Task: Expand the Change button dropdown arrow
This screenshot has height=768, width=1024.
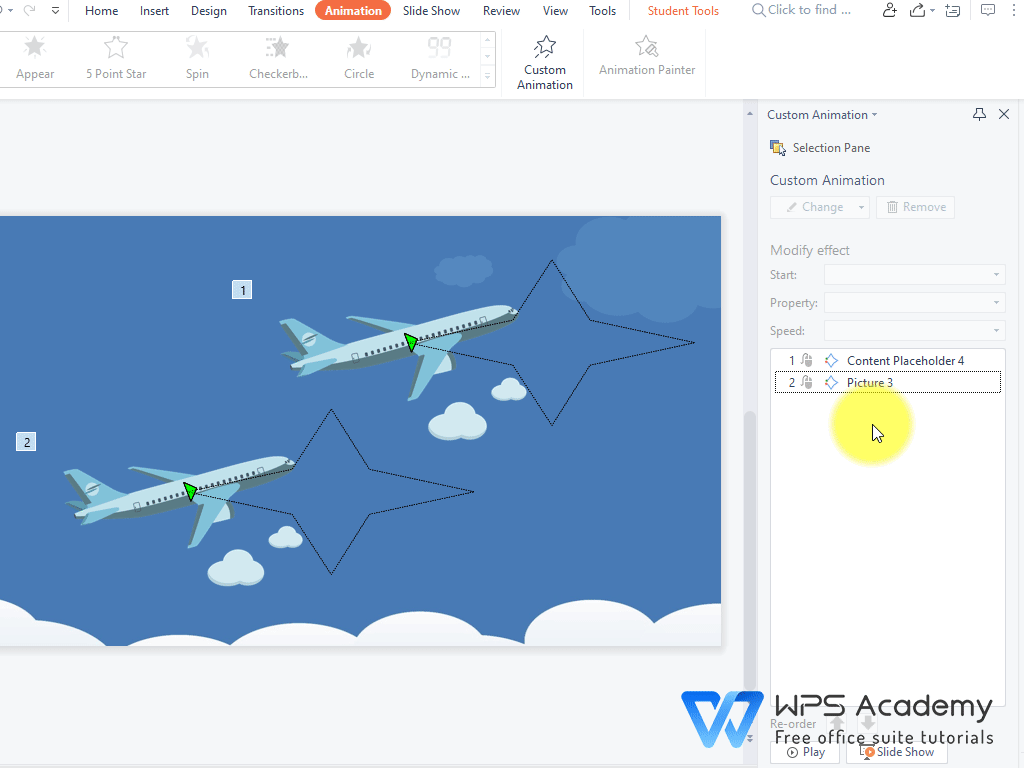Action: (860, 207)
